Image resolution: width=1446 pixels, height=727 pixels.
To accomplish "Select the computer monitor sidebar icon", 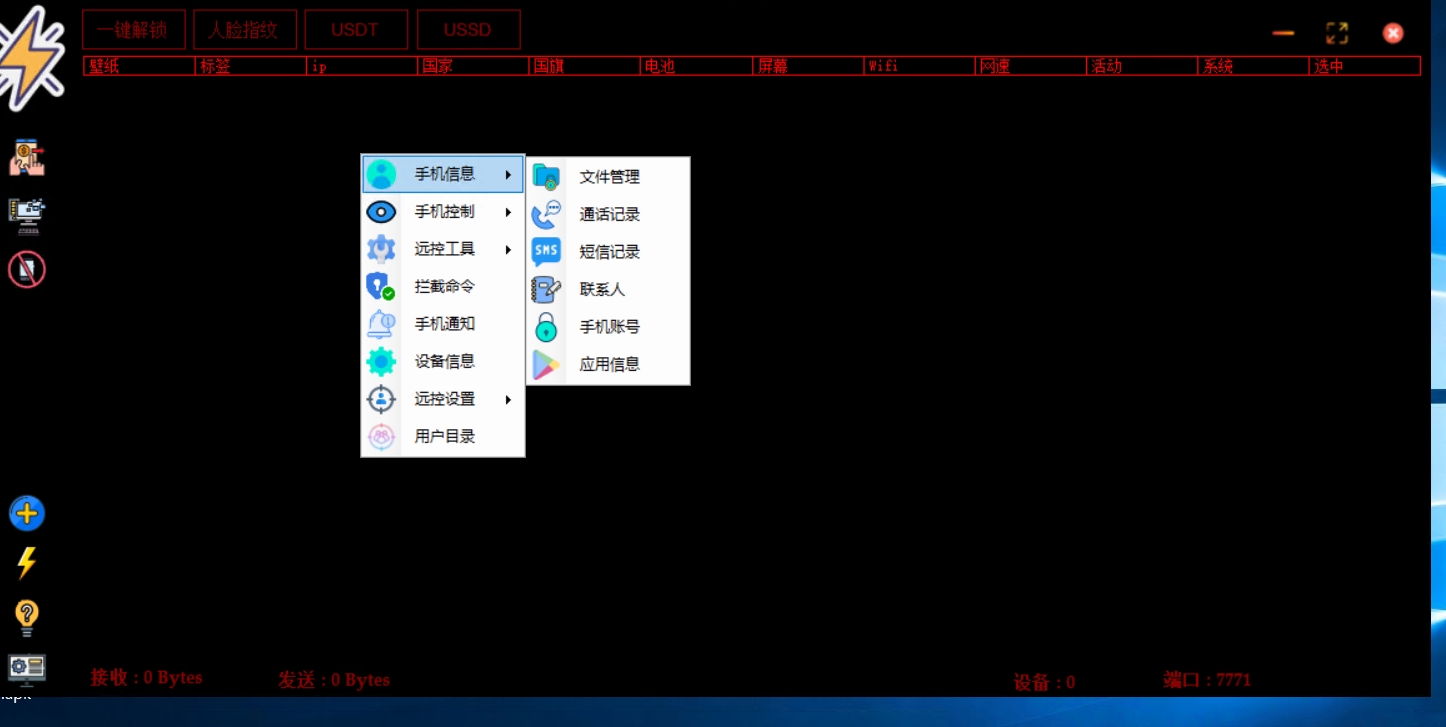I will click(x=27, y=214).
